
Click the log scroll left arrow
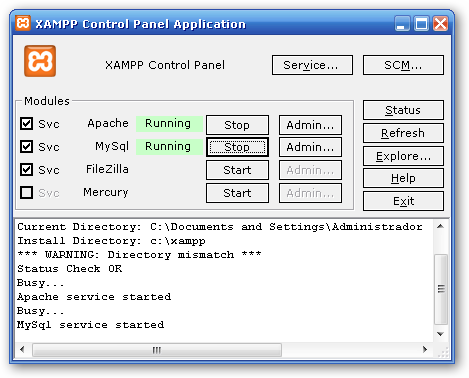click(x=22, y=349)
